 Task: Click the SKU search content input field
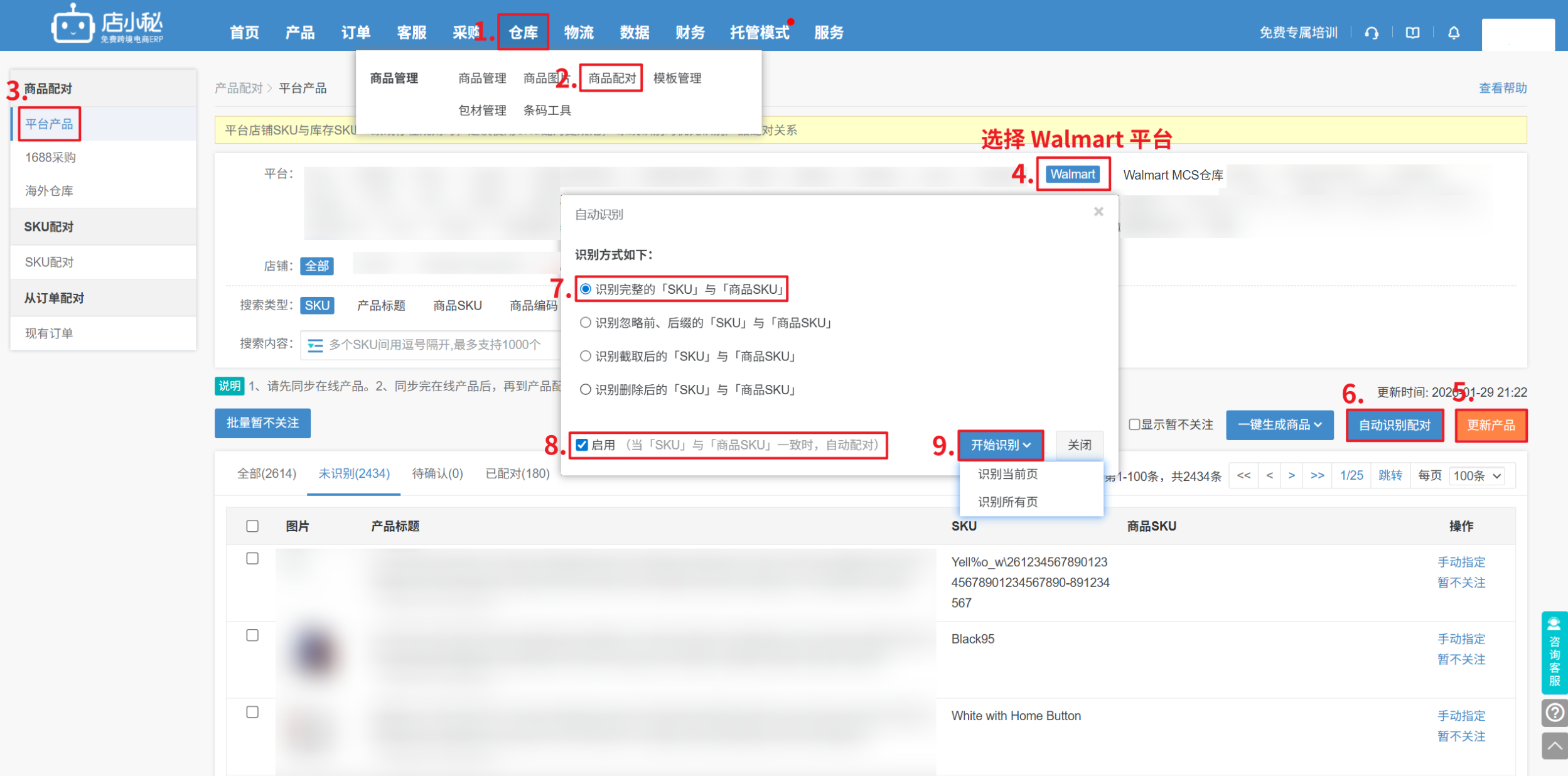tap(439, 345)
